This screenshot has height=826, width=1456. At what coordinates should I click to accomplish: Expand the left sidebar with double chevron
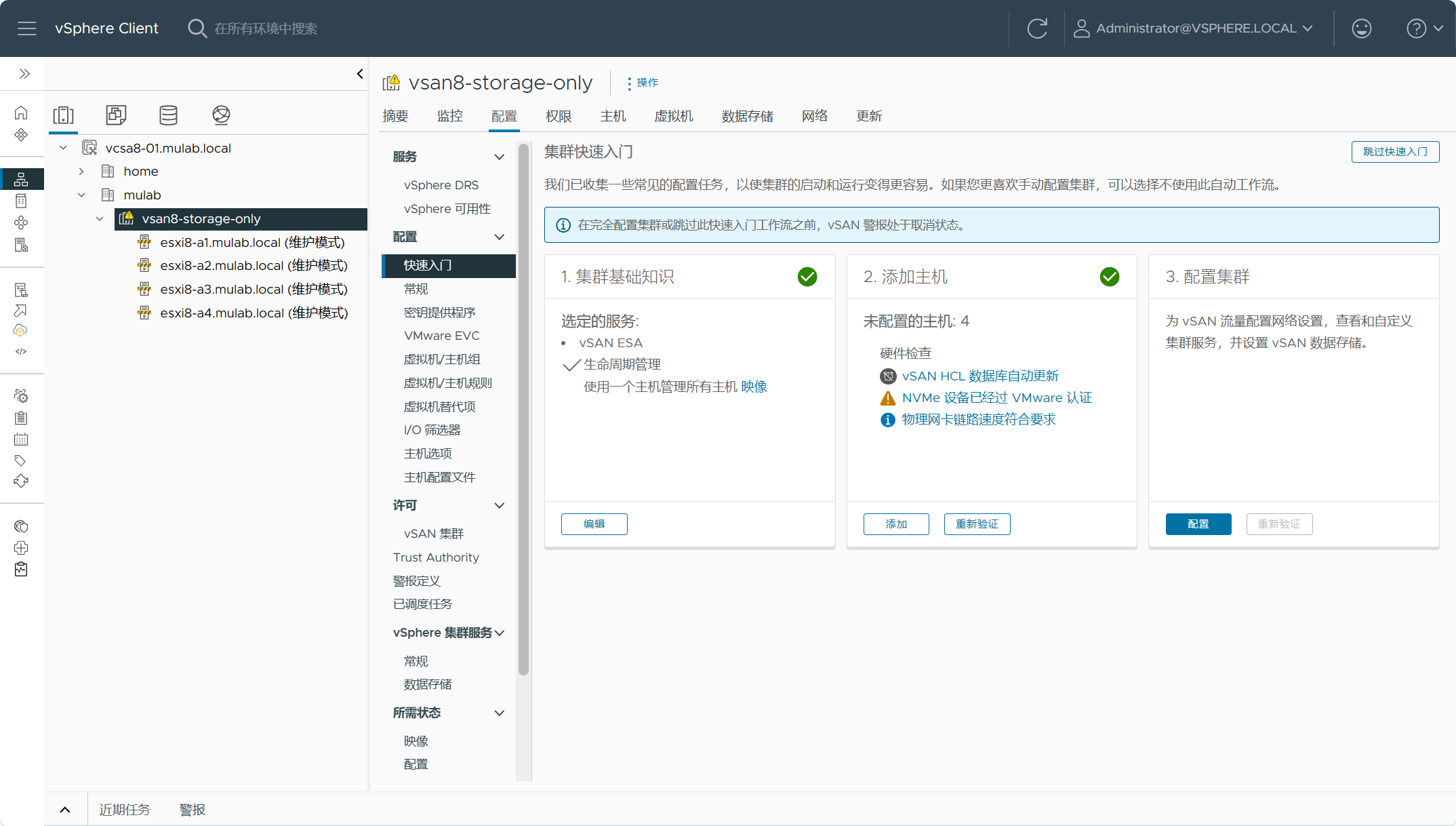tap(24, 73)
